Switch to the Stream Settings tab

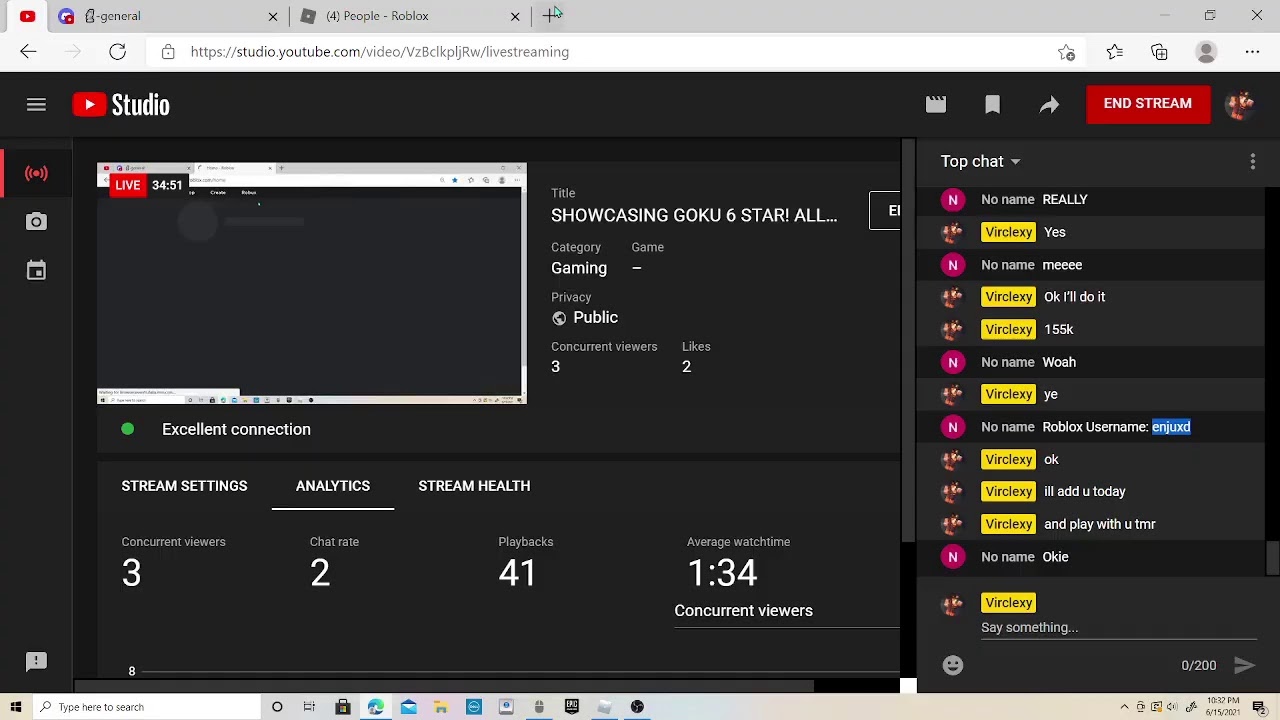click(x=184, y=486)
